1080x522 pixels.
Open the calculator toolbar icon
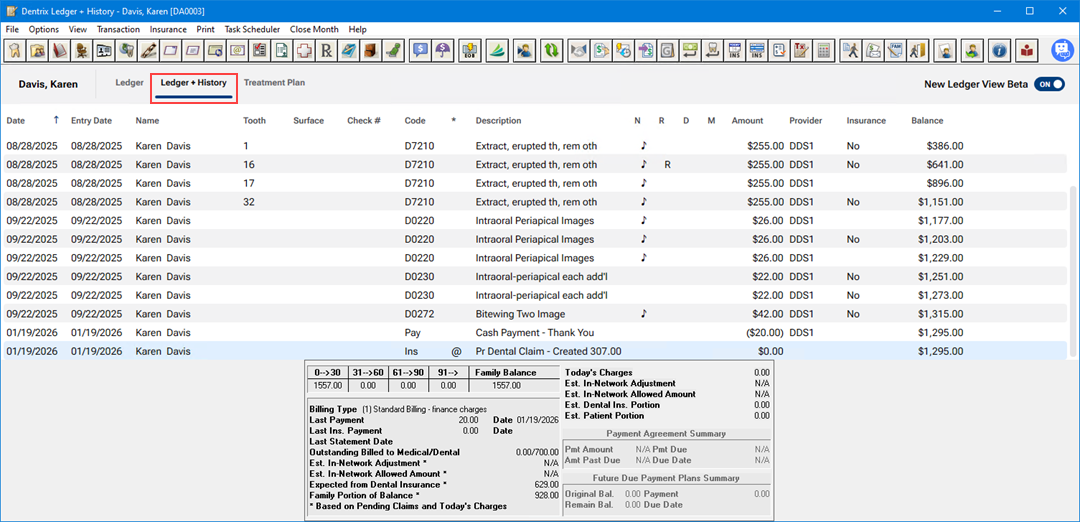[824, 50]
